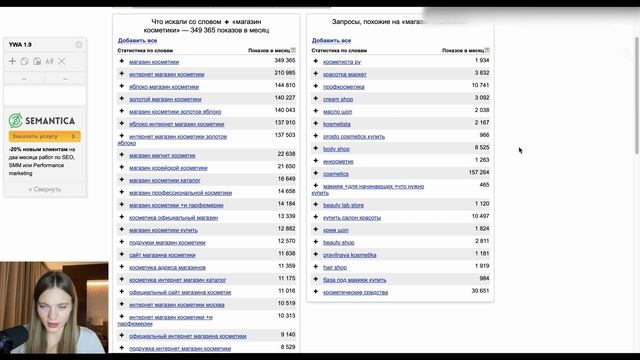Click the copy list icon in YWA toolbar
Image resolution: width=640 pixels, height=360 pixels.
[x=24, y=61]
